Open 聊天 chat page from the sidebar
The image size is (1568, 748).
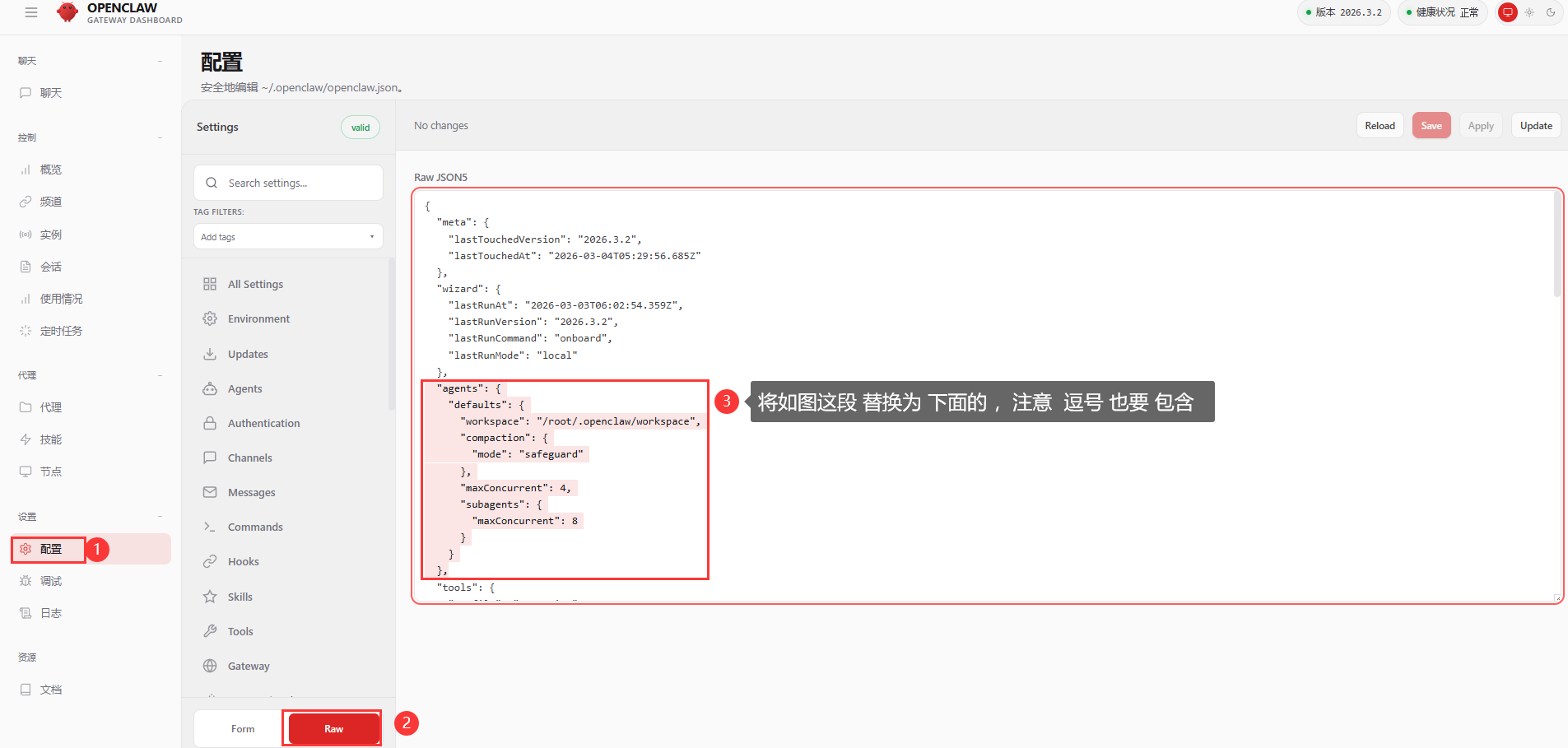point(51,93)
